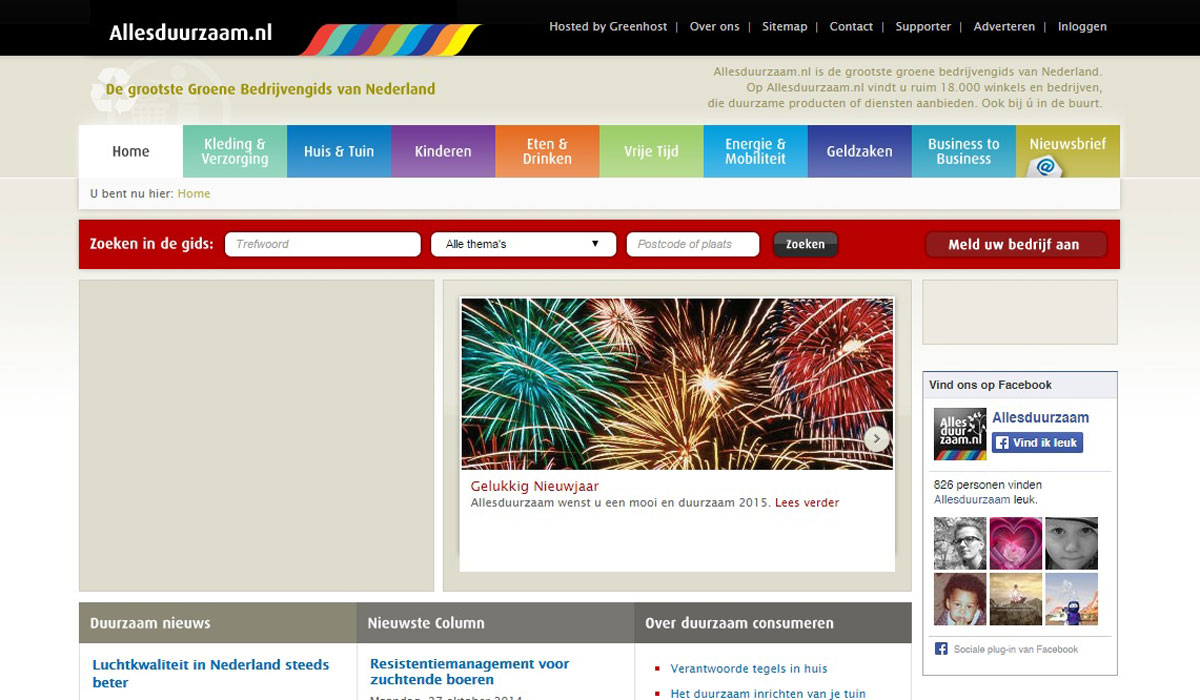Viewport: 1200px width, 700px height.
Task: Click the blue sky Facebook fan photo
Action: [1071, 599]
